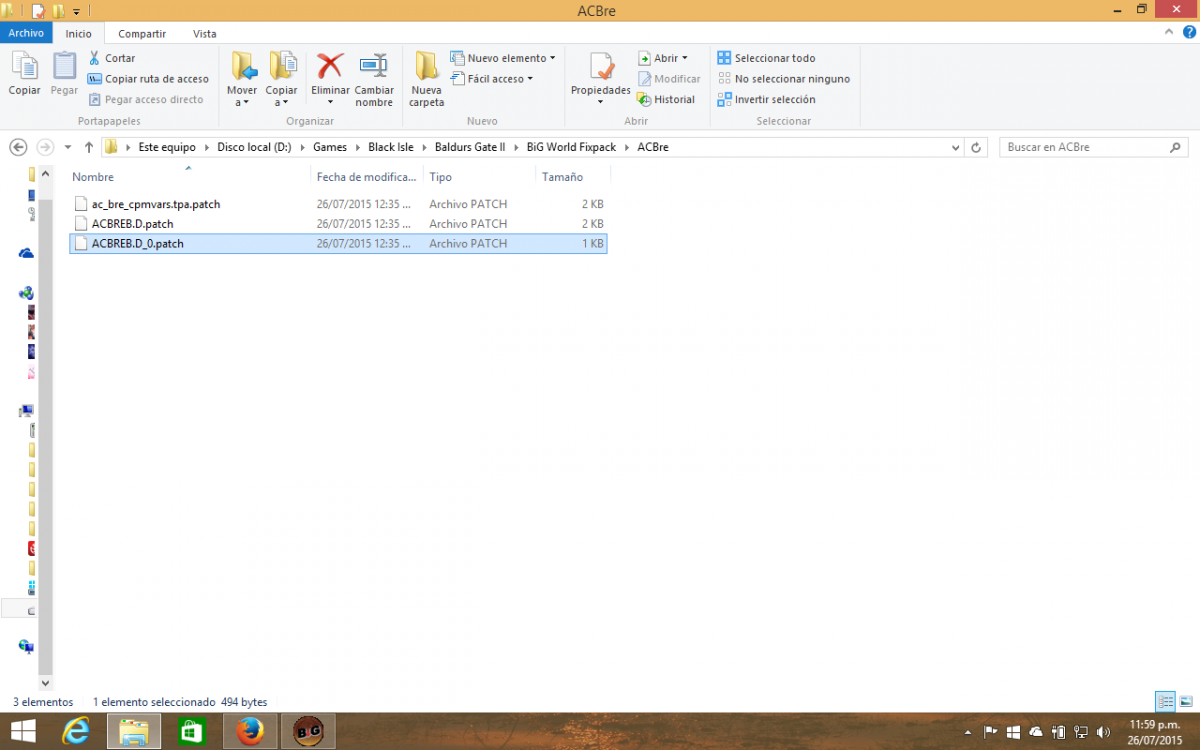The image size is (1200, 750).
Task: Create a Nueva carpeta
Action: coord(427,80)
